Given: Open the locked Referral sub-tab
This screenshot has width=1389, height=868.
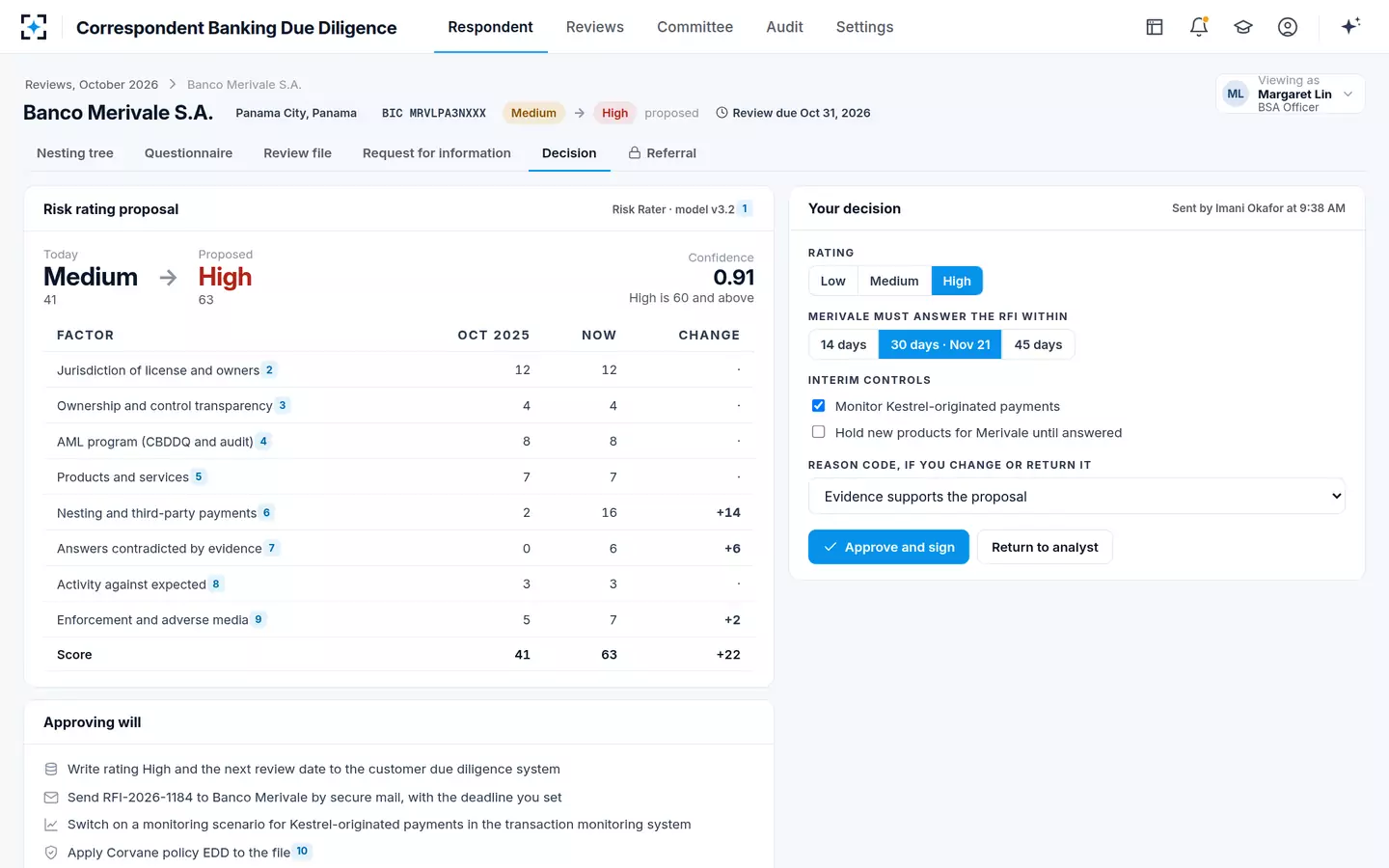Looking at the screenshot, I should click(663, 152).
